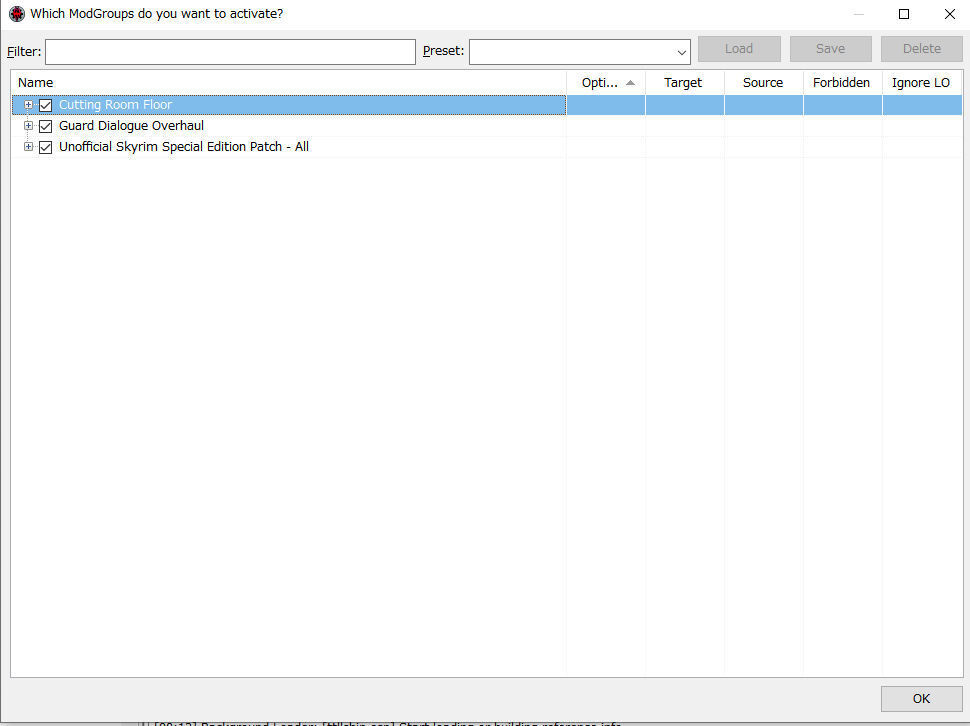
Task: Click the Forbidden column header
Action: (x=841, y=83)
